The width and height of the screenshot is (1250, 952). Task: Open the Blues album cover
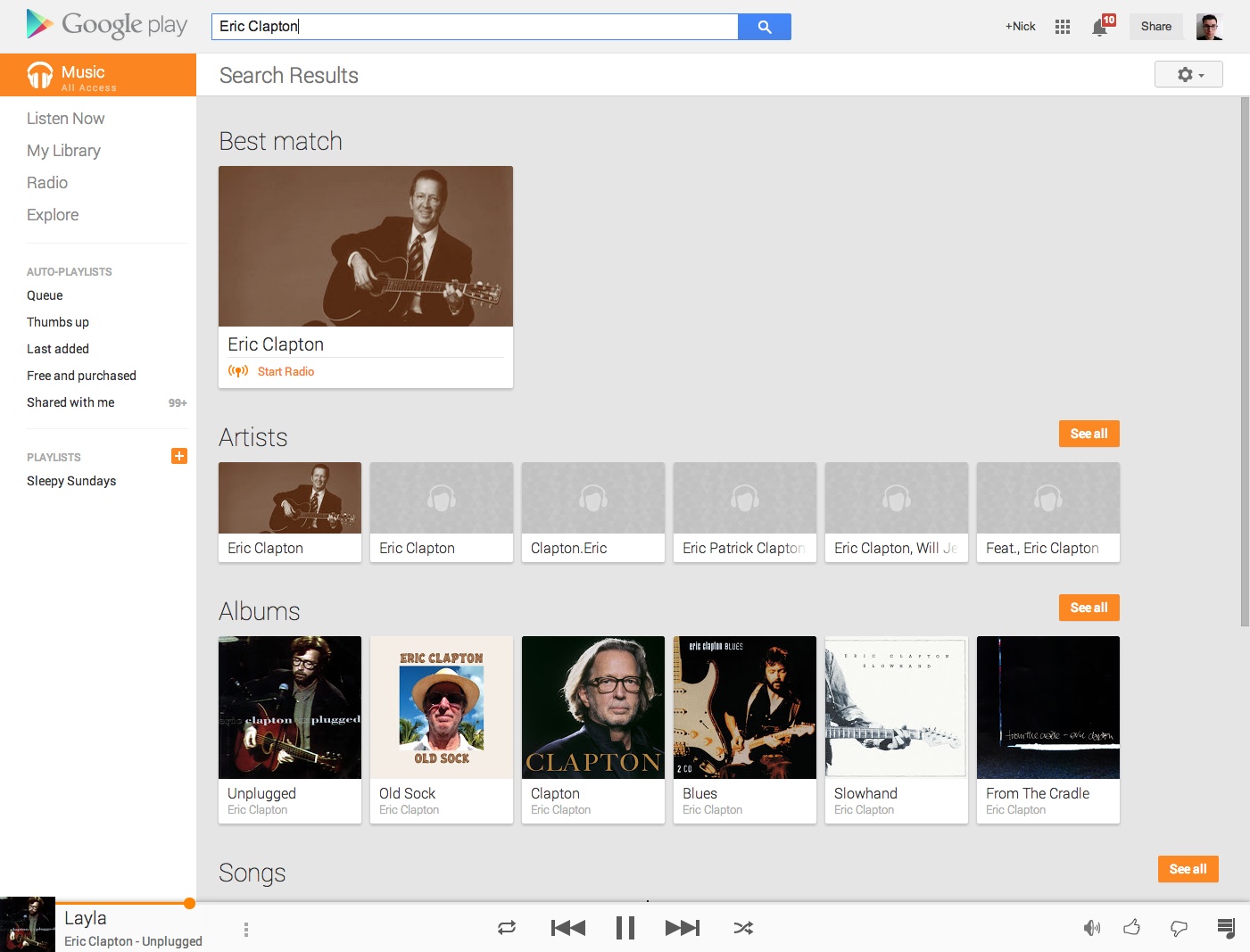tap(745, 708)
